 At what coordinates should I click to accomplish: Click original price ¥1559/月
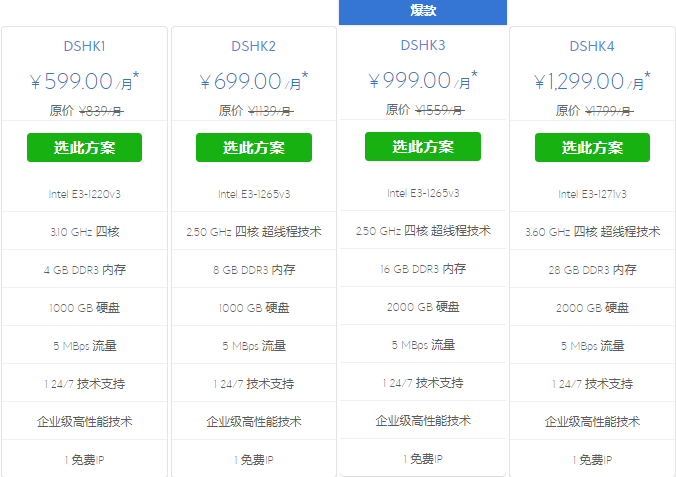point(440,110)
